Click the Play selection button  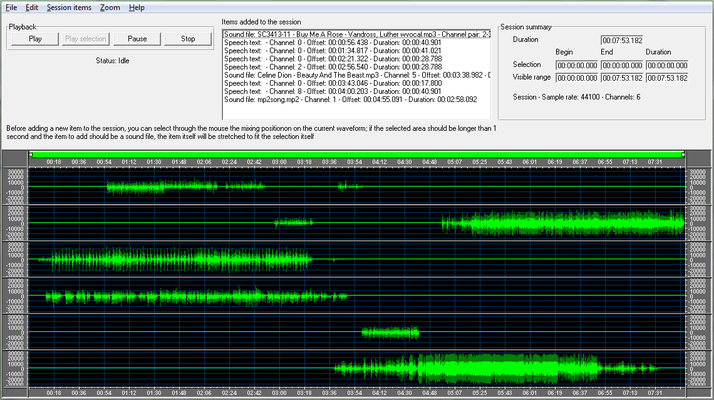(86, 39)
